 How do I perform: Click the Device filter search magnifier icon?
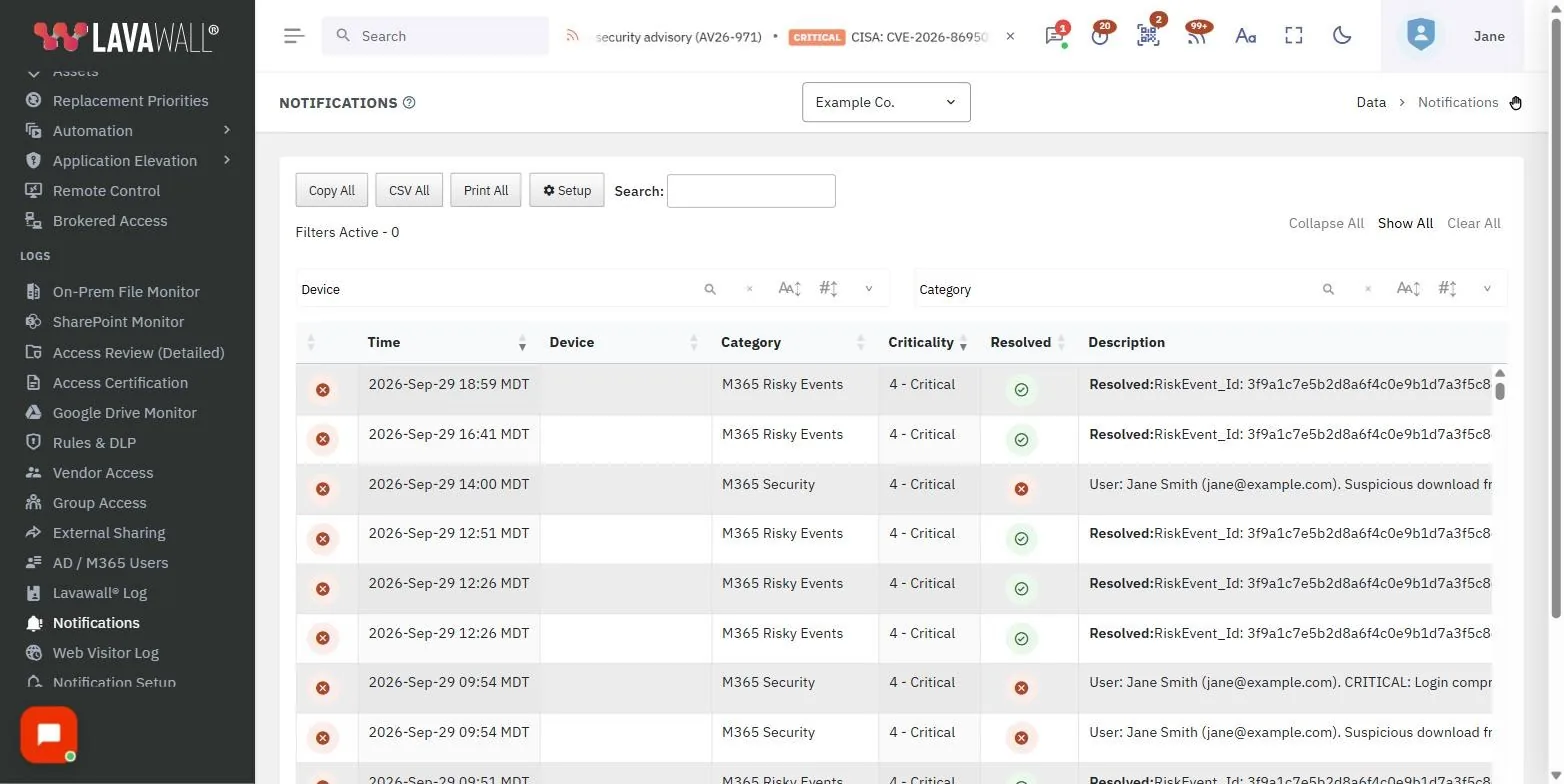710,289
